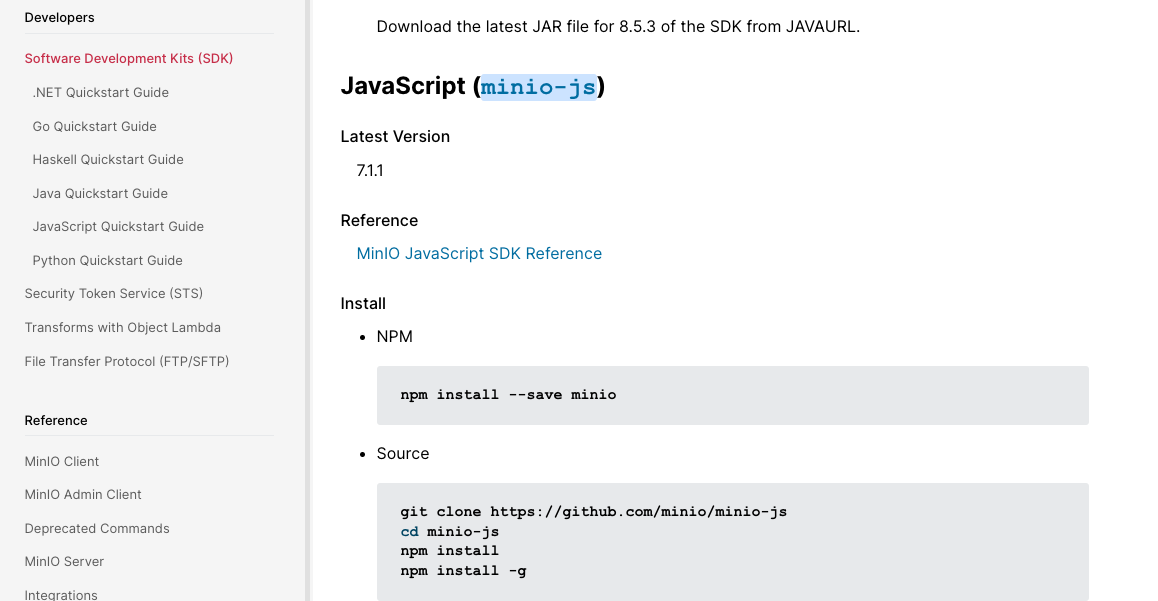
Task: Open MinIO Client reference page
Action: pos(62,462)
